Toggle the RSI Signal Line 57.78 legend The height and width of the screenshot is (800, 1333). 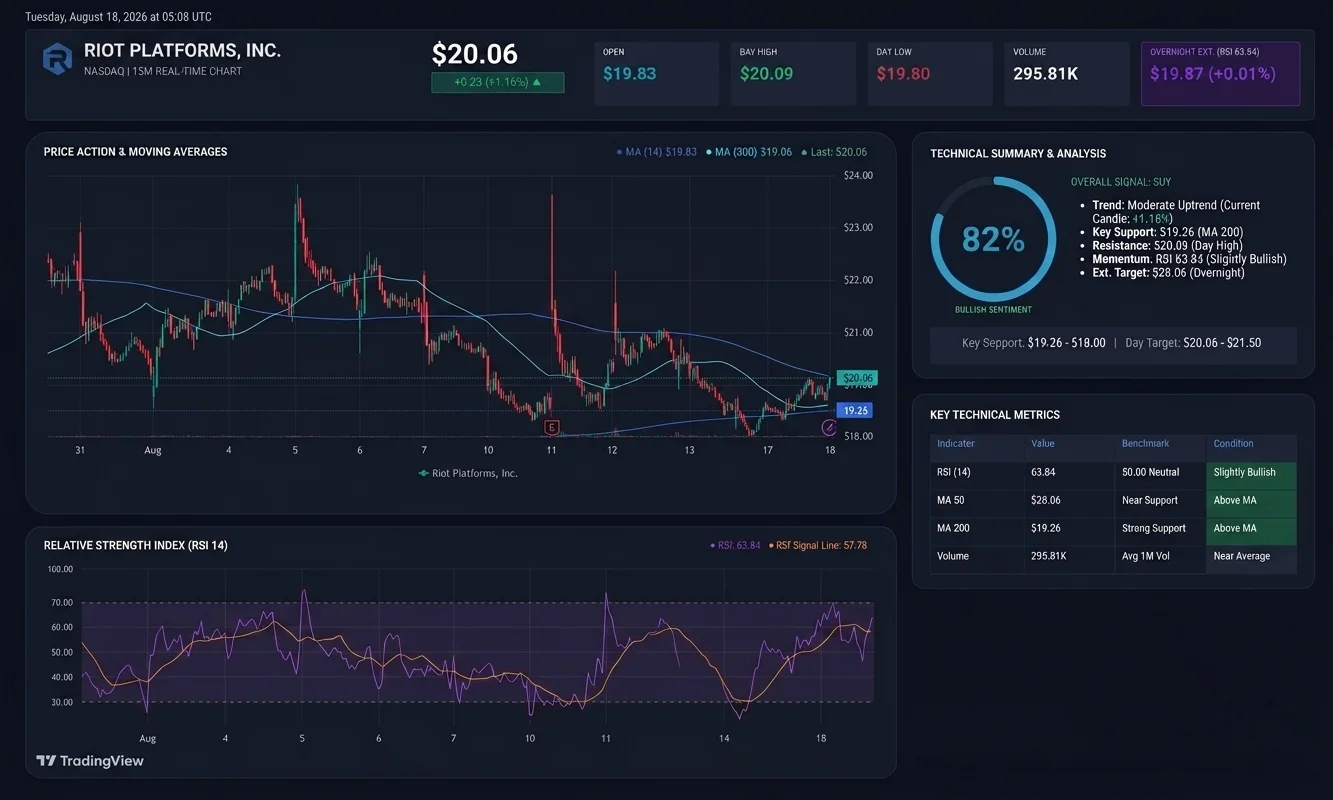(x=817, y=546)
